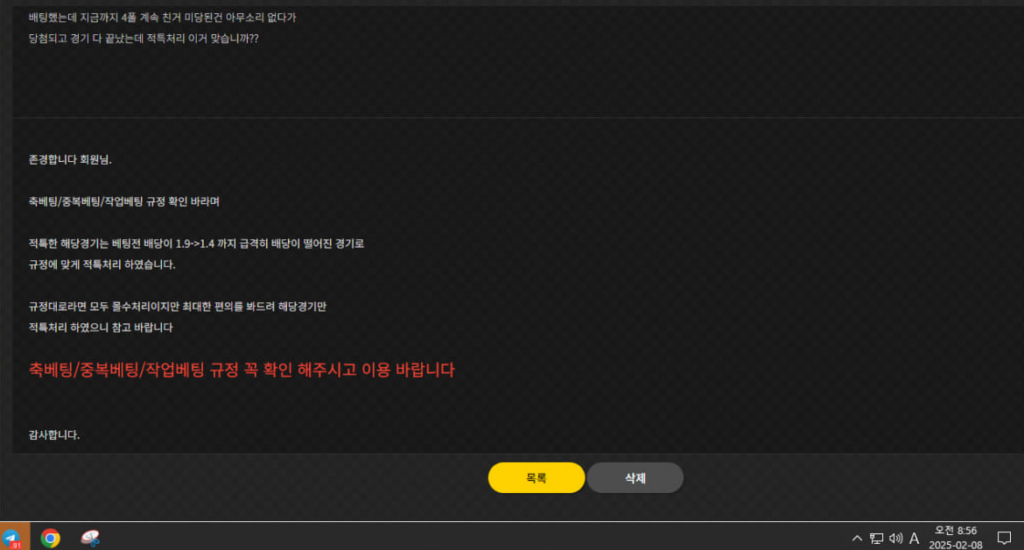Click the line mentioning 1.9->1.4 odds
1024x550 pixels.
click(x=196, y=244)
